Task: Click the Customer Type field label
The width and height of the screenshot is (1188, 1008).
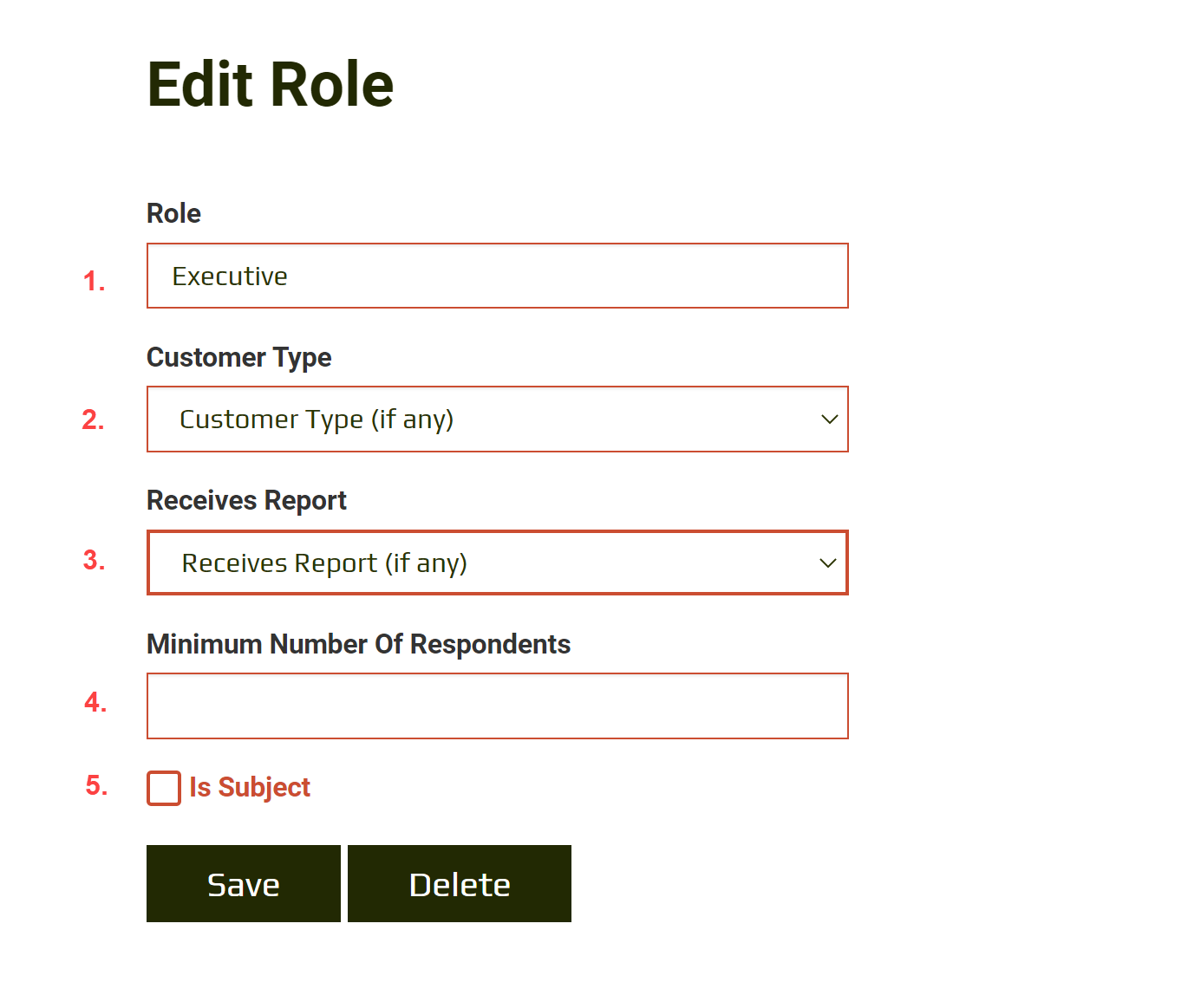Action: (239, 357)
